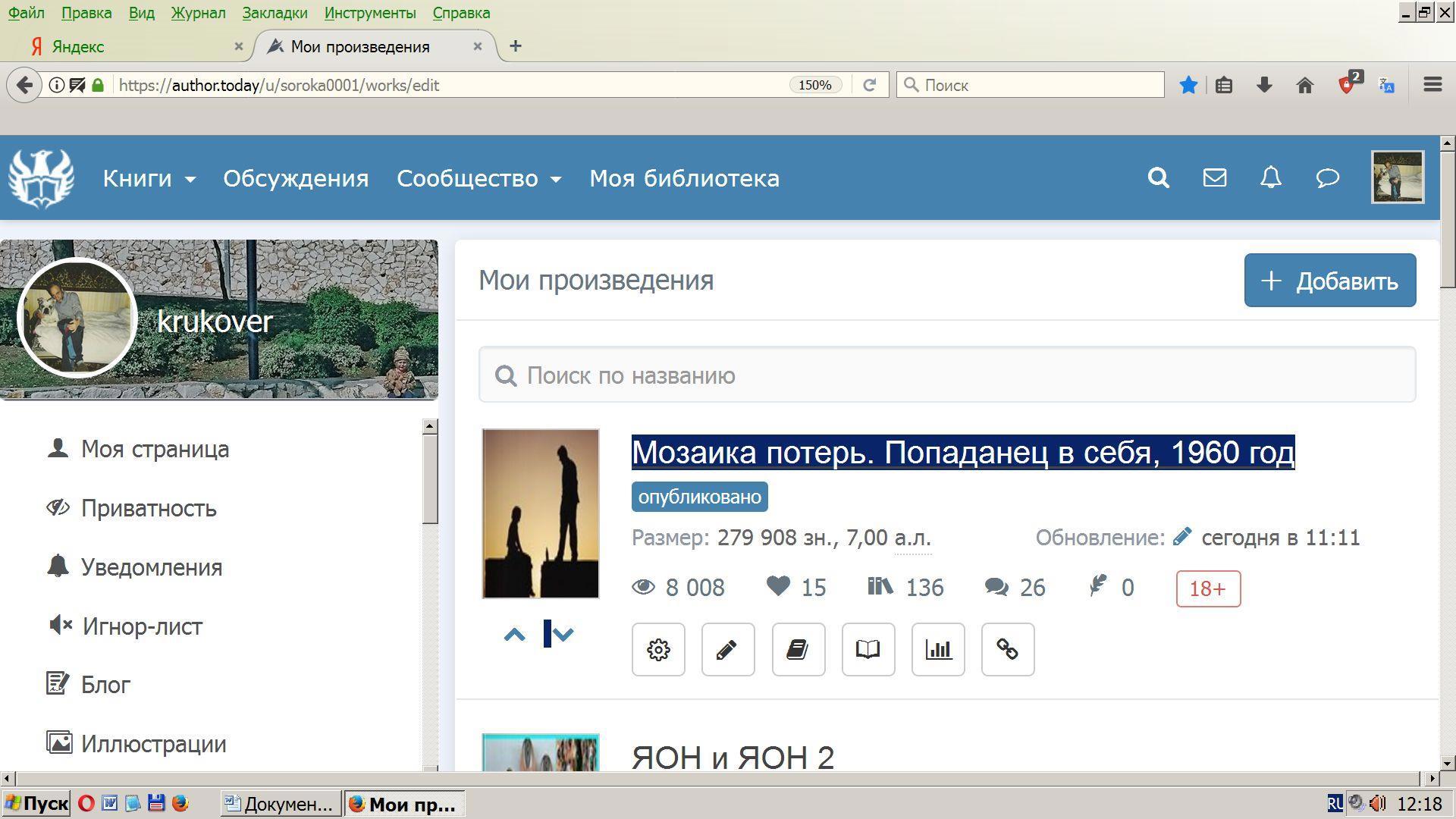This screenshot has width=1456, height=819.
Task: Click the pencil edit icon under book
Action: coord(727,650)
